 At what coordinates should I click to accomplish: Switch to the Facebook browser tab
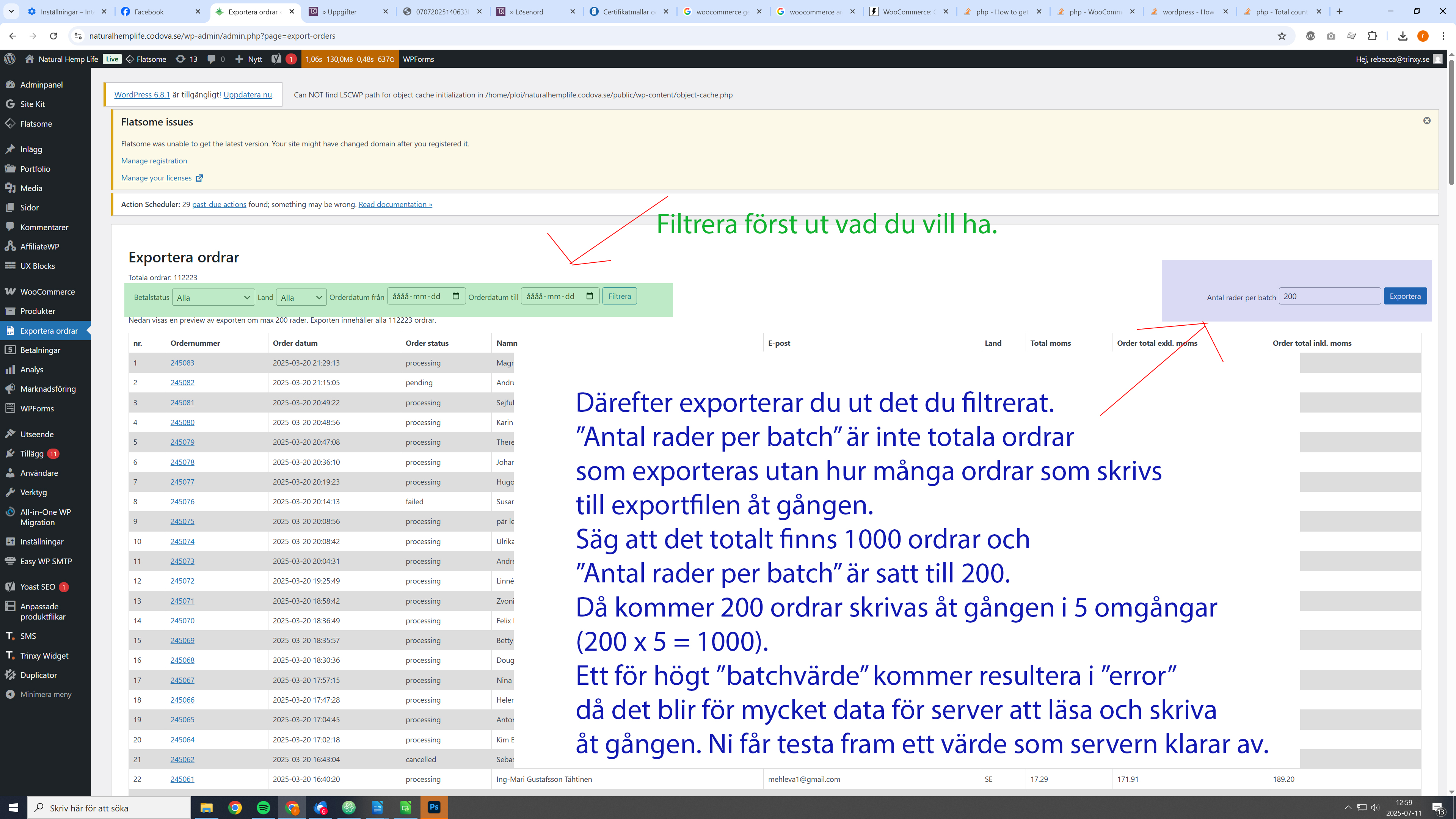click(x=149, y=11)
